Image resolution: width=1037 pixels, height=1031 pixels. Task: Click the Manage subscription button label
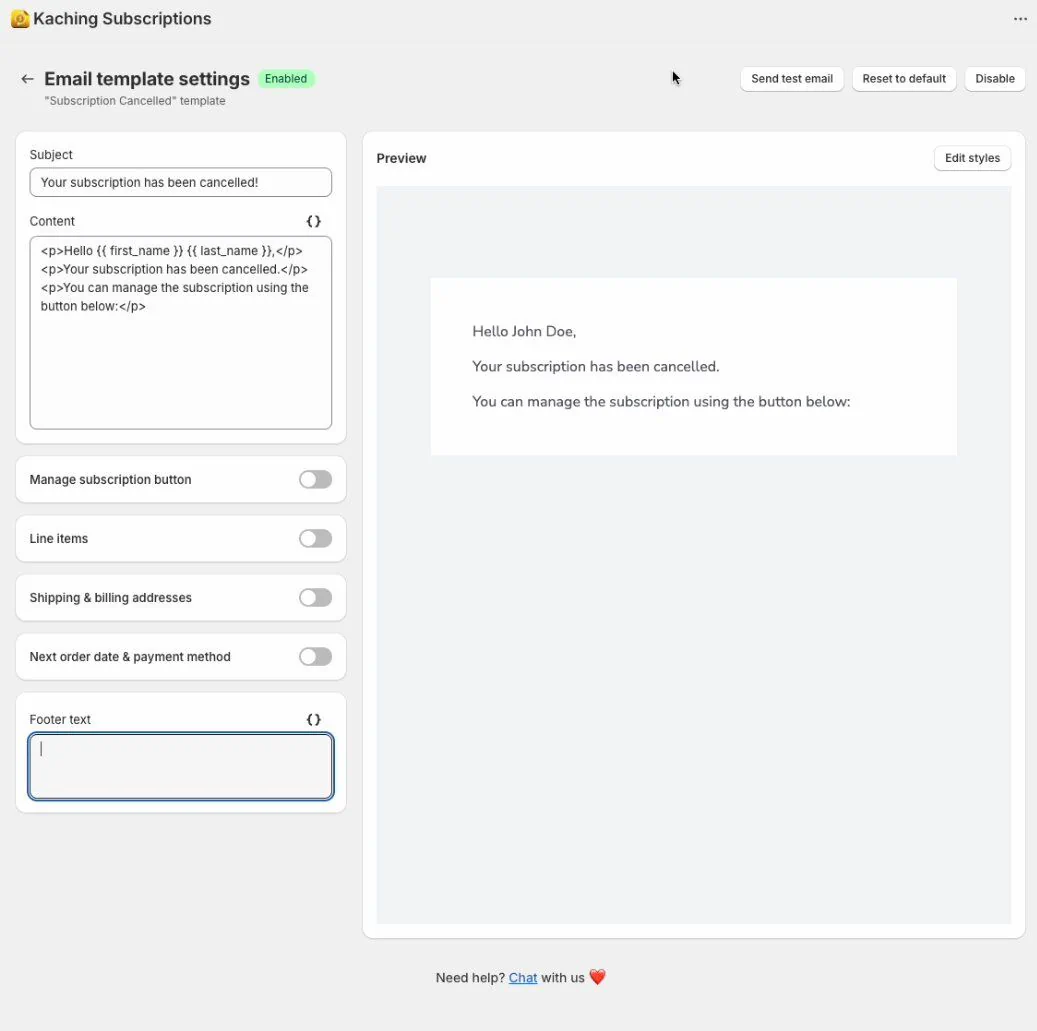pyautogui.click(x=110, y=479)
